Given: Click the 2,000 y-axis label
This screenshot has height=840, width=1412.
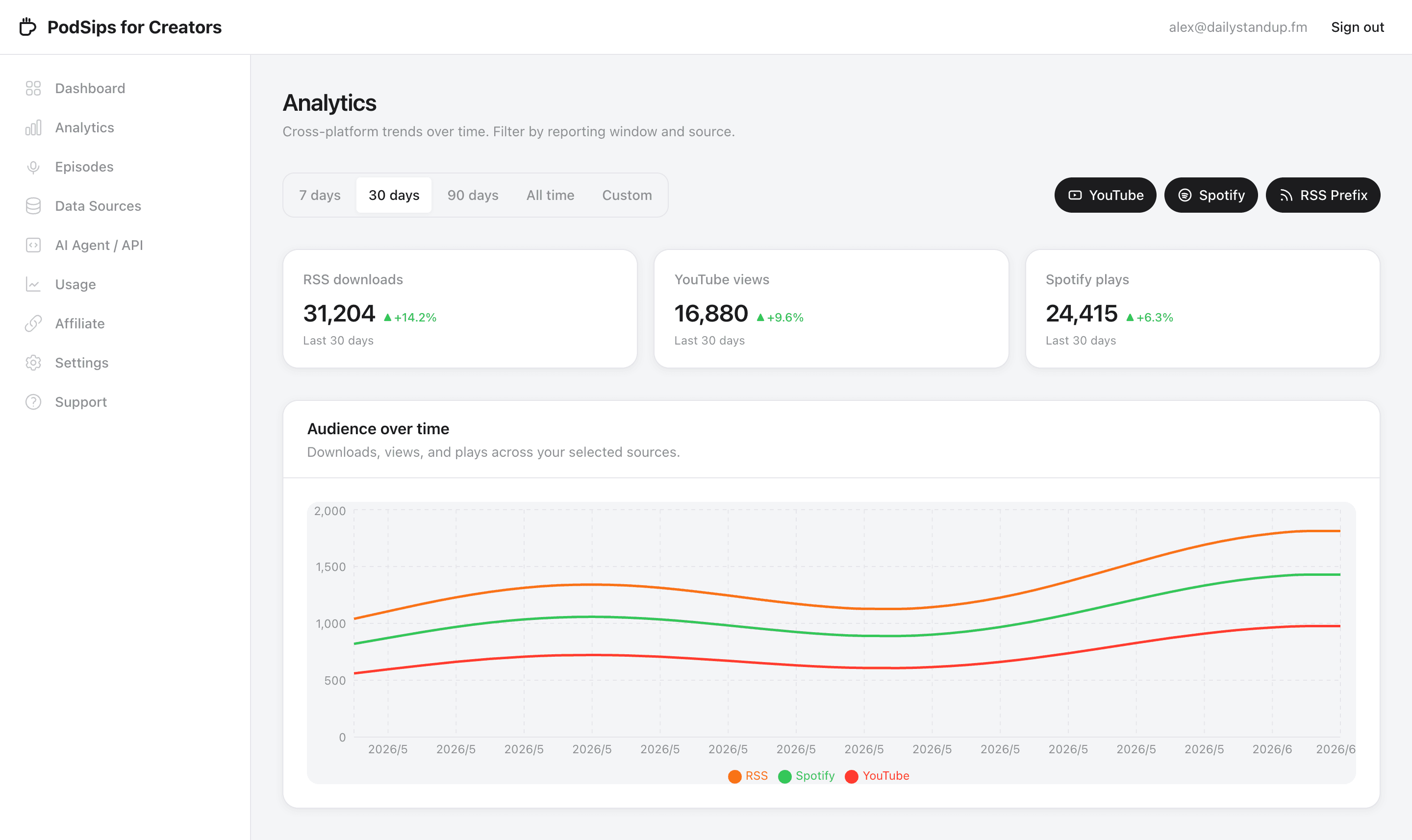Looking at the screenshot, I should 329,511.
